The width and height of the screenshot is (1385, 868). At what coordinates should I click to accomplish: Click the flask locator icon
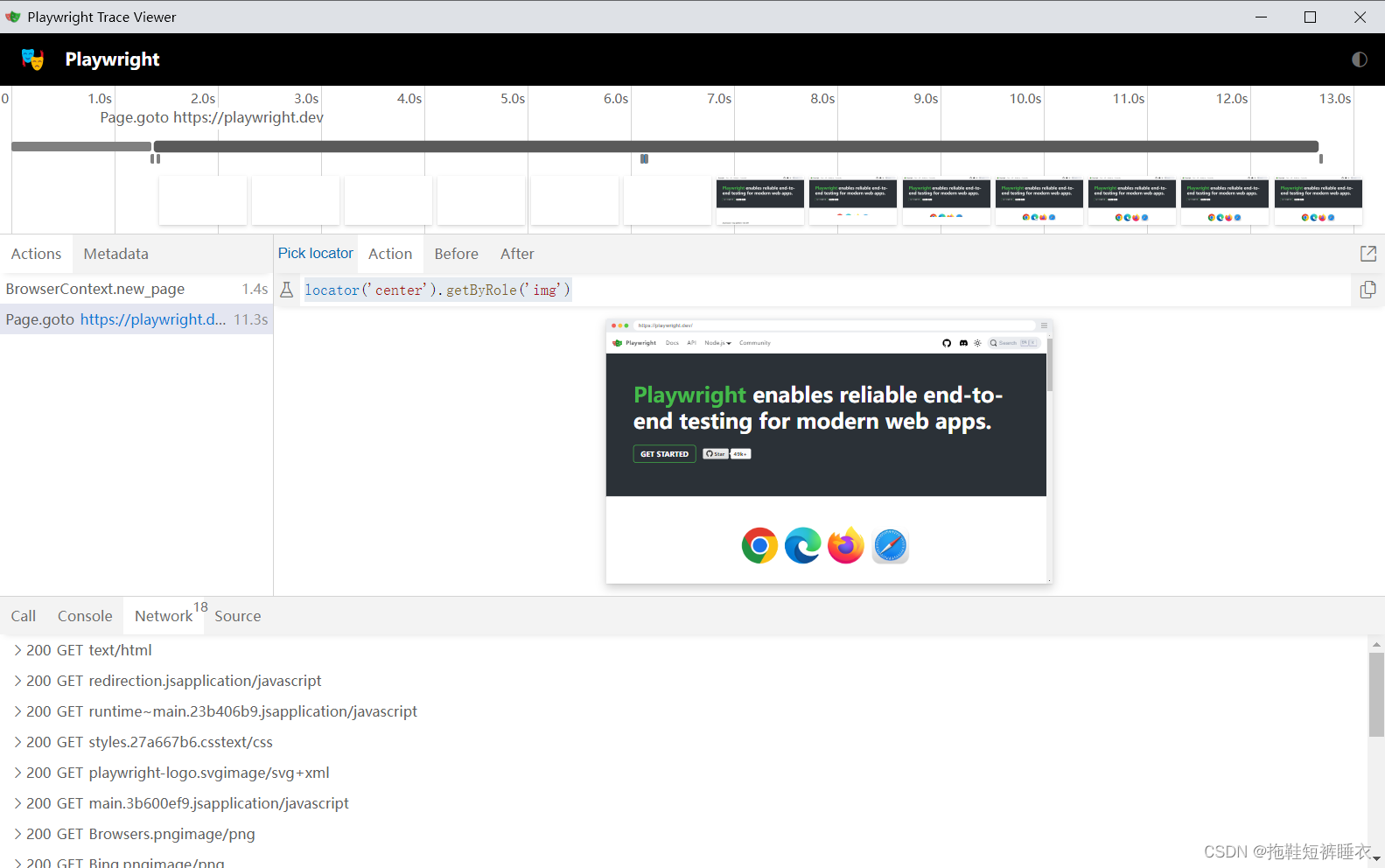point(287,290)
